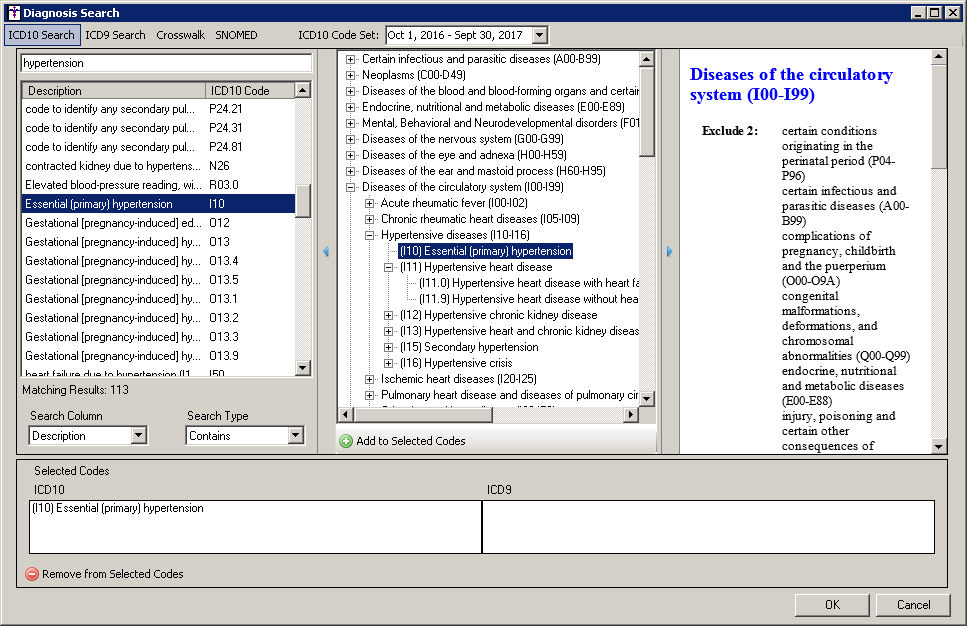Open the Search Column dropdown
This screenshot has width=967, height=626.
[x=138, y=436]
